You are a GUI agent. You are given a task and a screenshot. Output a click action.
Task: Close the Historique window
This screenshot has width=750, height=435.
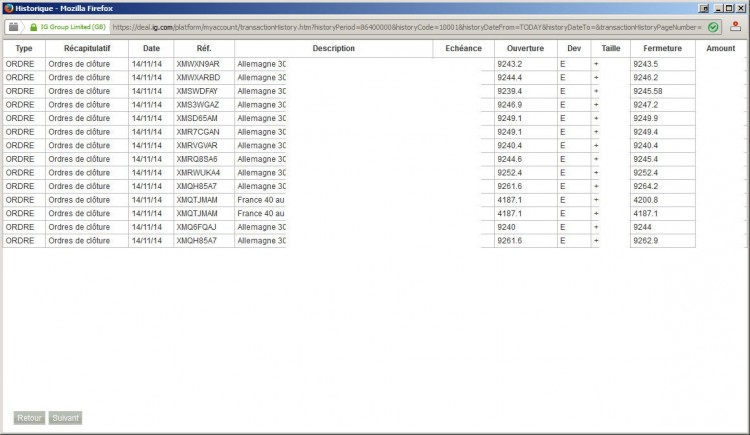coord(740,8)
